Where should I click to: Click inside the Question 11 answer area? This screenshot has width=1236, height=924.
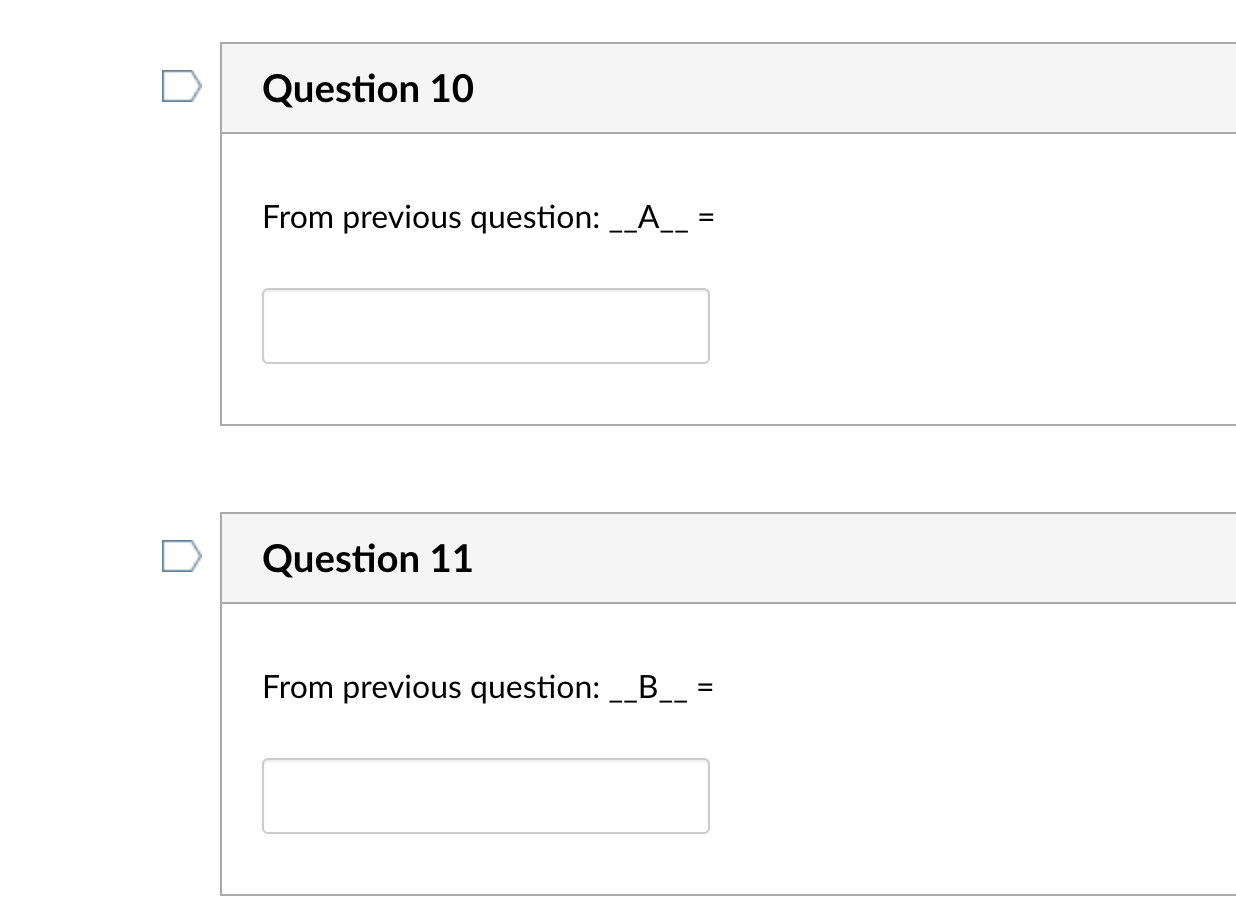(x=485, y=796)
